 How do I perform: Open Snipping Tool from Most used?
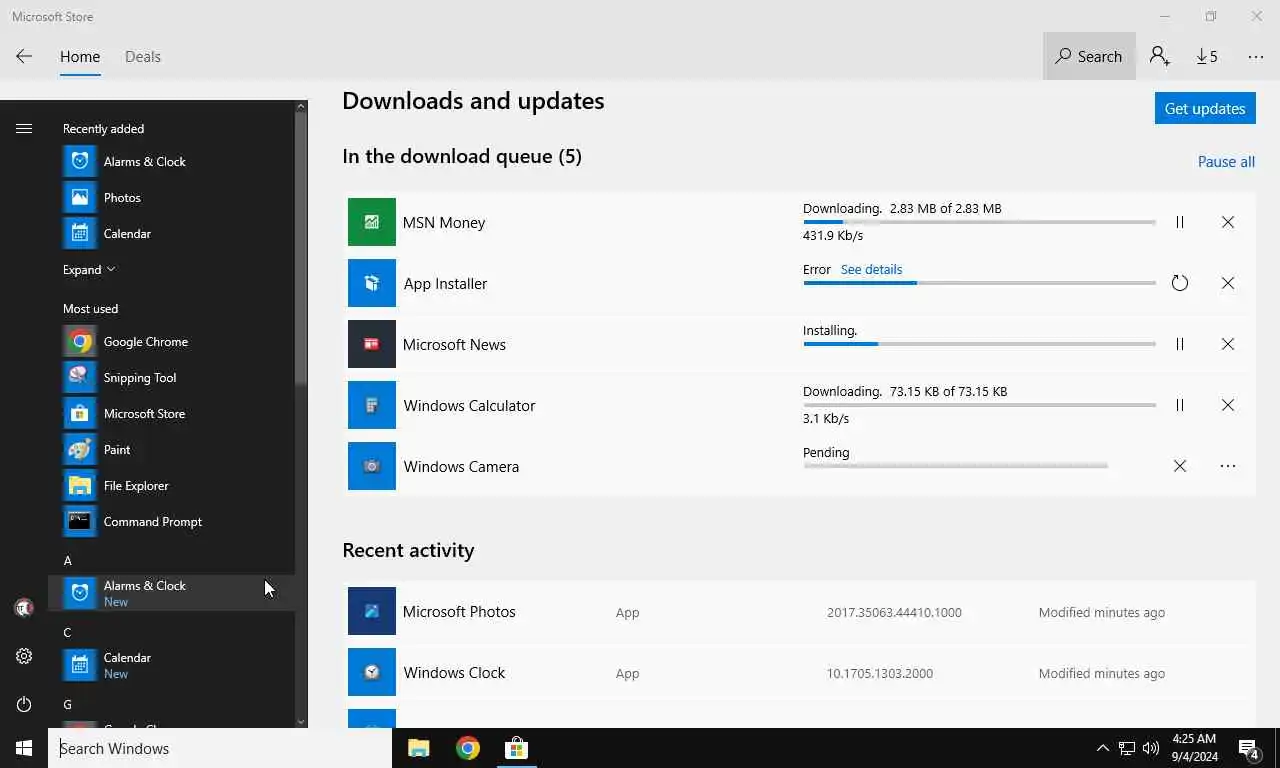pos(171,377)
